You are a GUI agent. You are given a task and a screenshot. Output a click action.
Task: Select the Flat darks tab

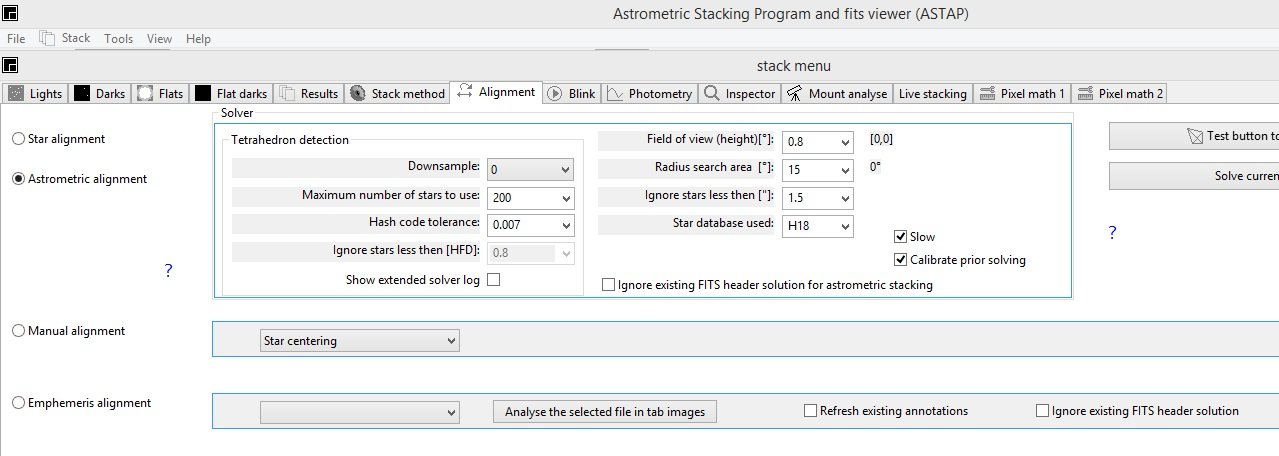(231, 93)
